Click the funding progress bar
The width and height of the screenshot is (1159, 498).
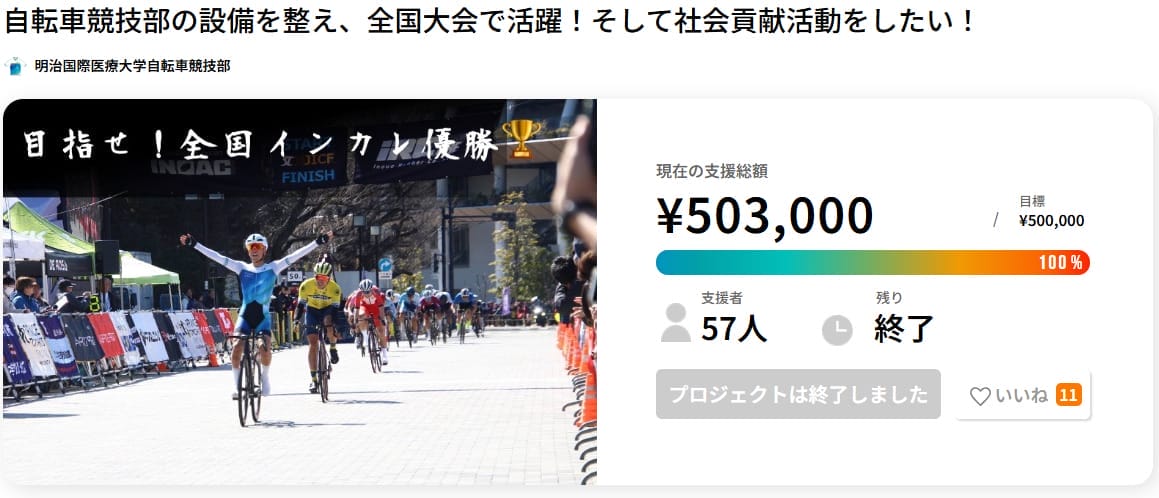click(873, 262)
